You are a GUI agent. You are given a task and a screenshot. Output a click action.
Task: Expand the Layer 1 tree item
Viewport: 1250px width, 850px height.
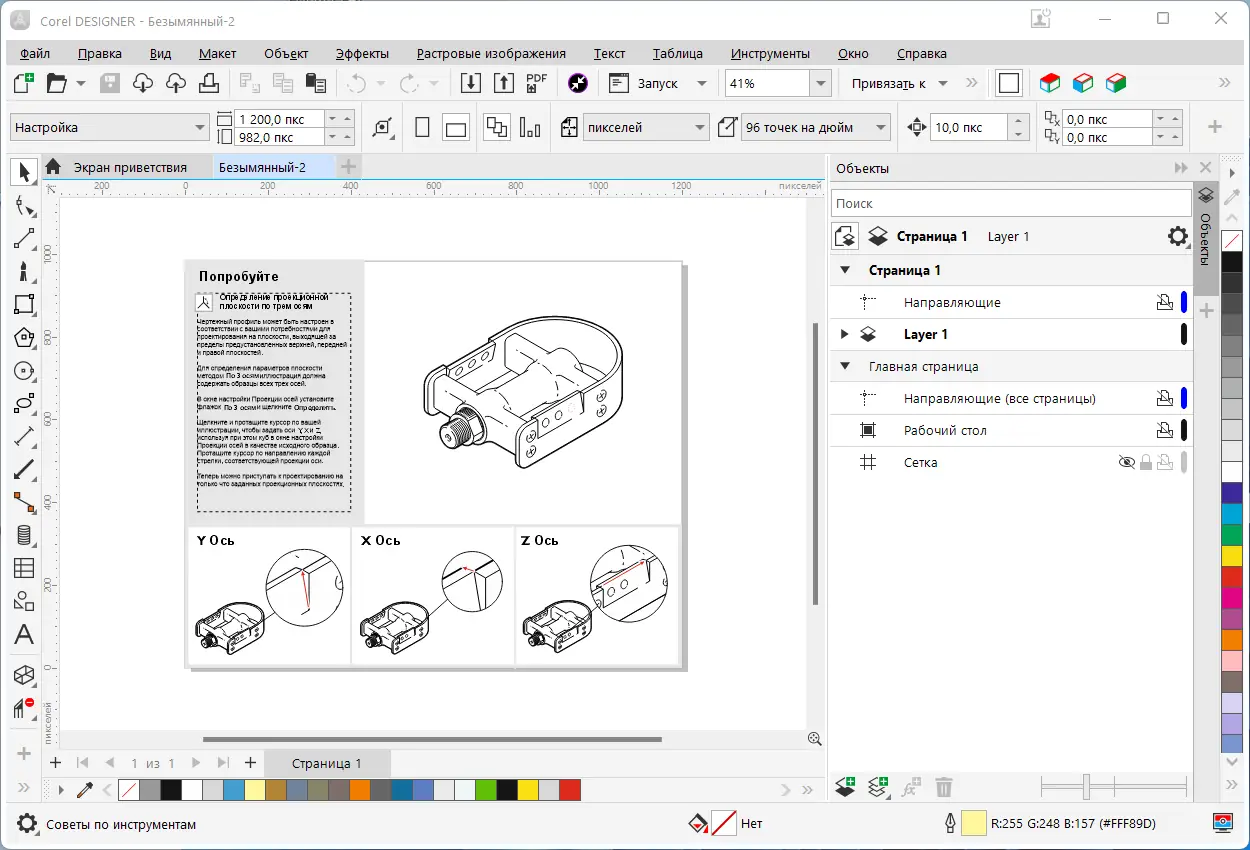click(x=844, y=334)
